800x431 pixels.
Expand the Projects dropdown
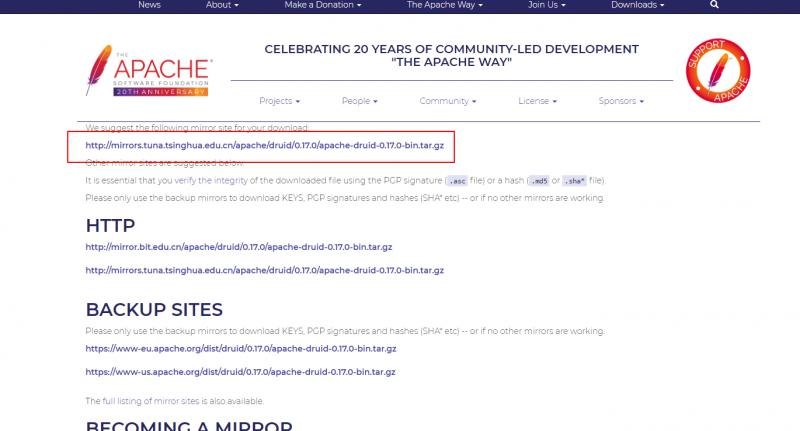point(280,101)
